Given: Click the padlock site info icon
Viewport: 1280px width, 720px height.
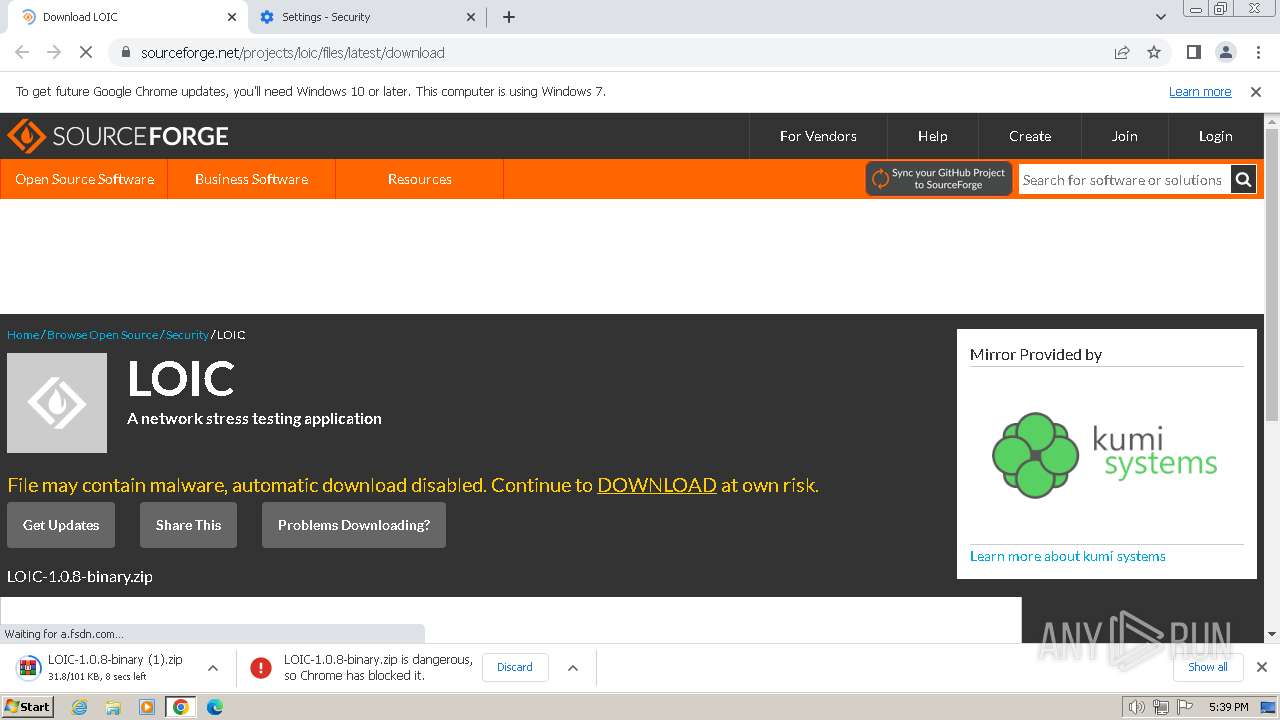Looking at the screenshot, I should pyautogui.click(x=125, y=52).
